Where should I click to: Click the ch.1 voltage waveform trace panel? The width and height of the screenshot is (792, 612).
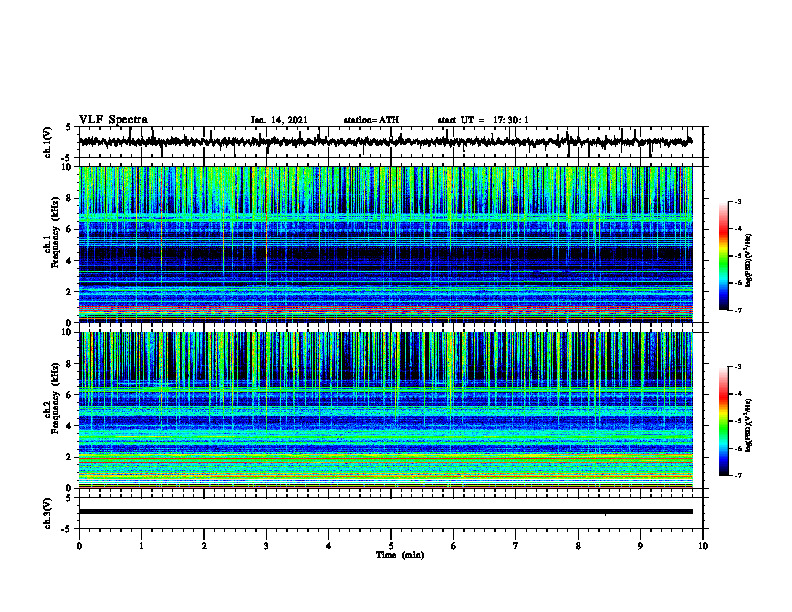[390, 142]
